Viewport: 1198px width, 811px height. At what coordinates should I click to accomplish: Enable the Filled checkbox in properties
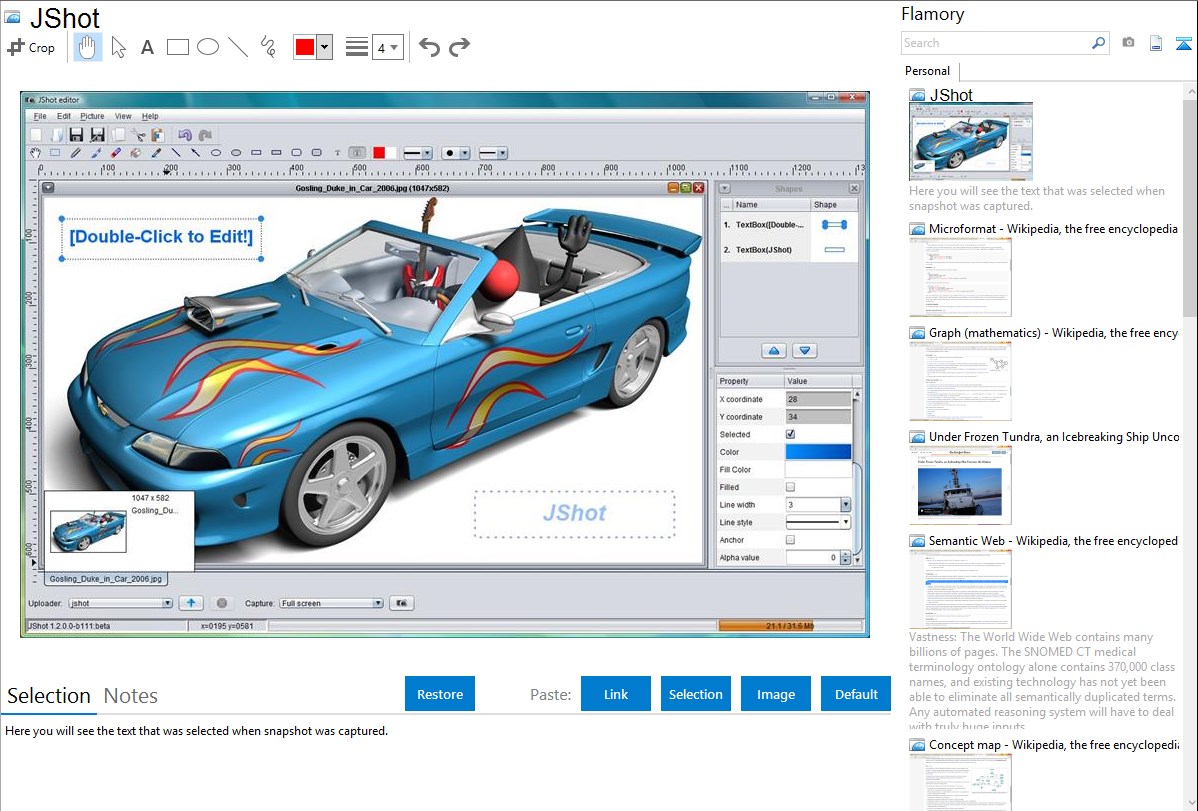click(791, 487)
